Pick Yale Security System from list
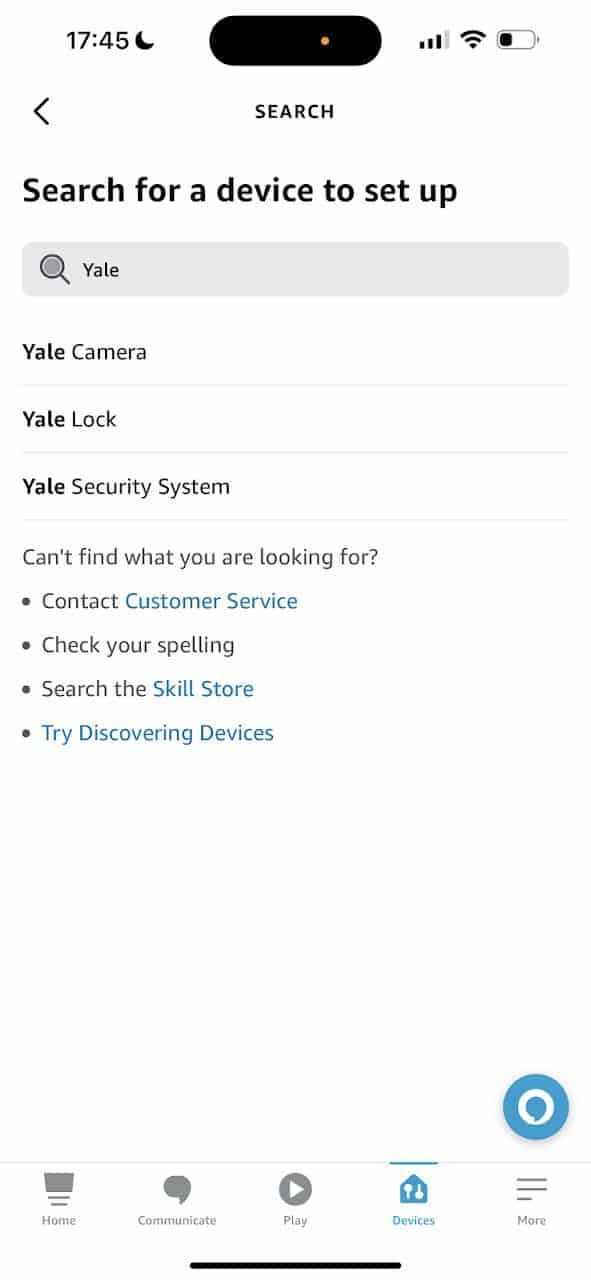 tap(126, 487)
